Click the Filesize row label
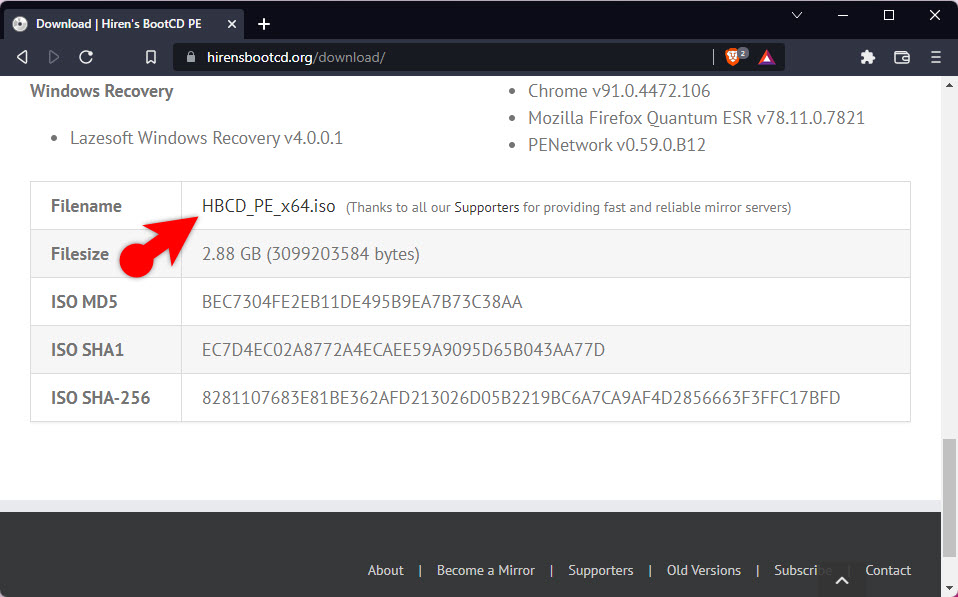 pyautogui.click(x=80, y=254)
